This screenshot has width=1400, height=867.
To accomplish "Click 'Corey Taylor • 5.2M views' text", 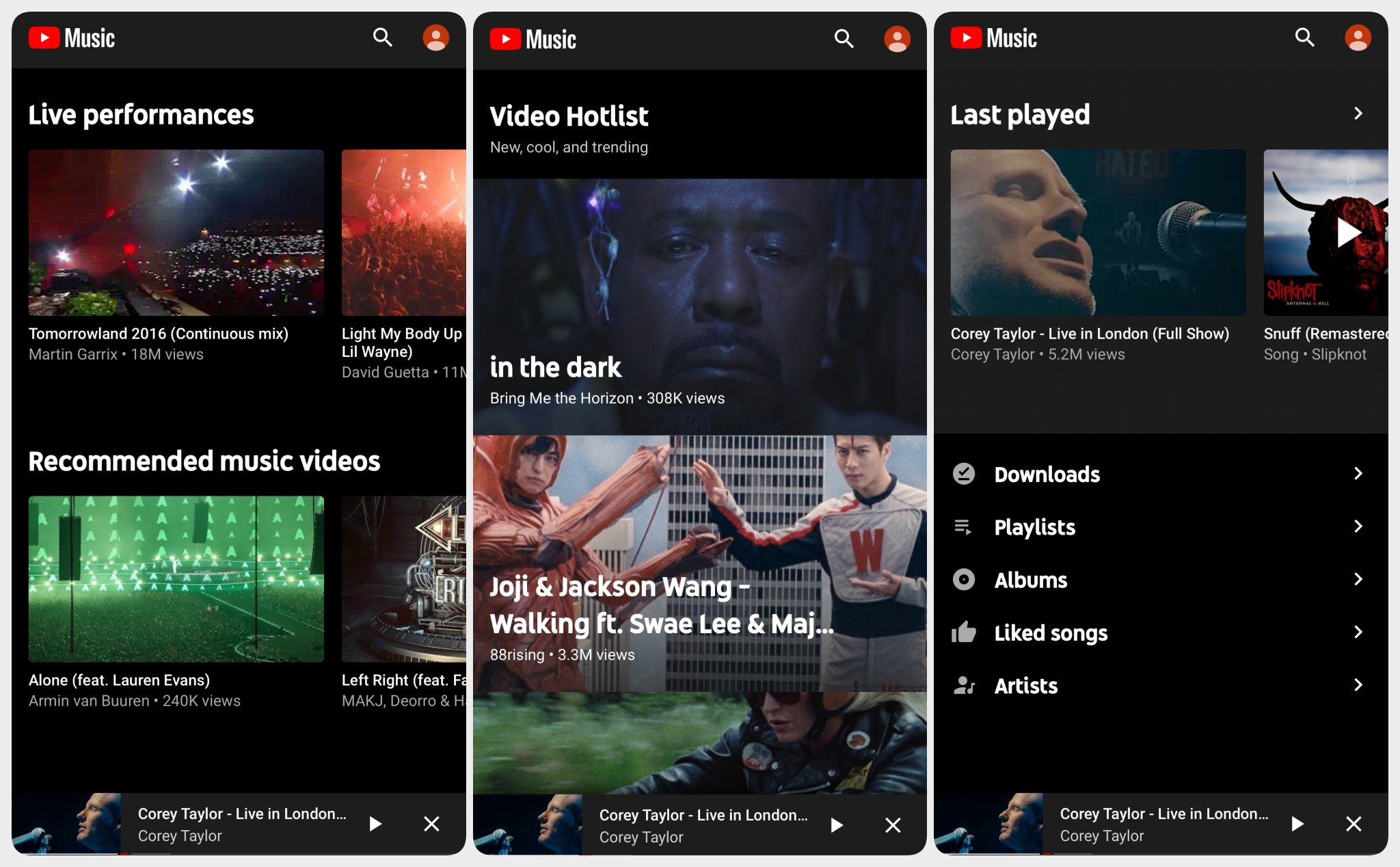I will coord(1038,354).
